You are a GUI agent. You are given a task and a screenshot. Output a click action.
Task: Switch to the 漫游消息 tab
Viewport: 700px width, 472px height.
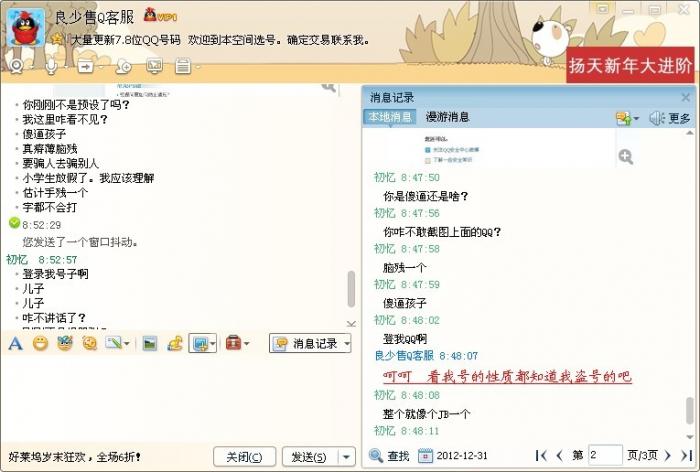pyautogui.click(x=447, y=117)
